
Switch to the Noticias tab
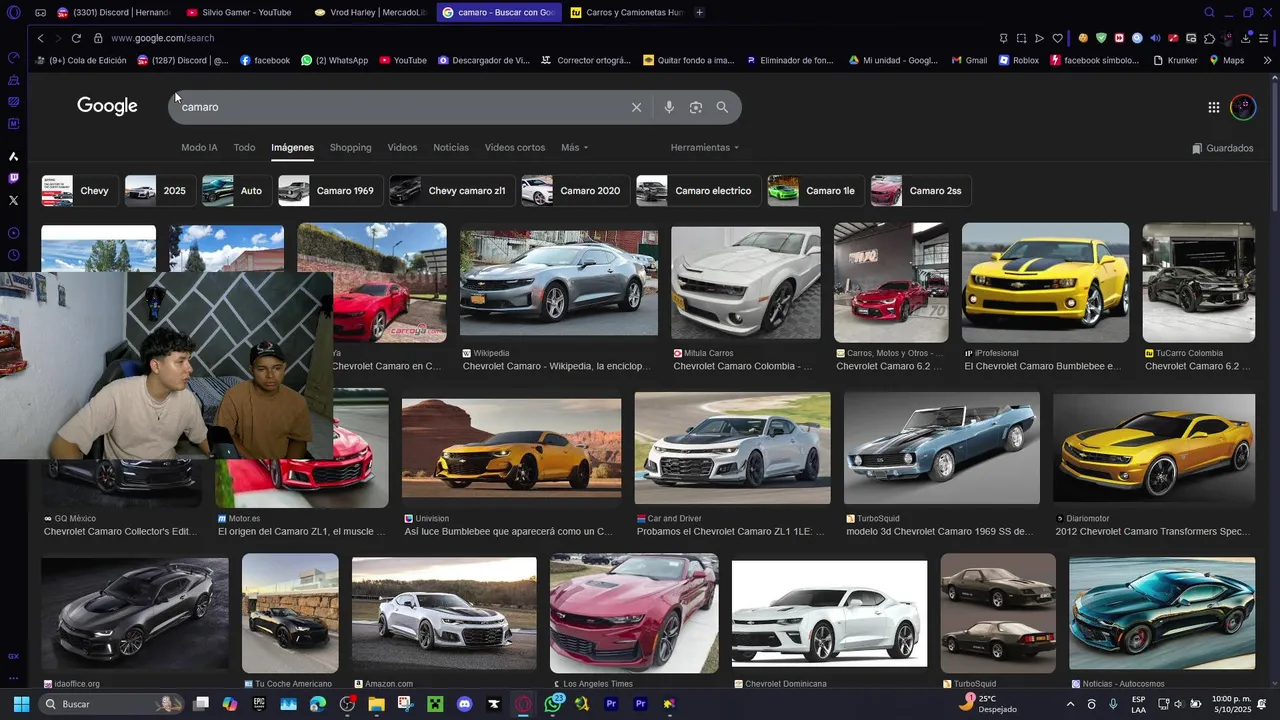(x=451, y=147)
